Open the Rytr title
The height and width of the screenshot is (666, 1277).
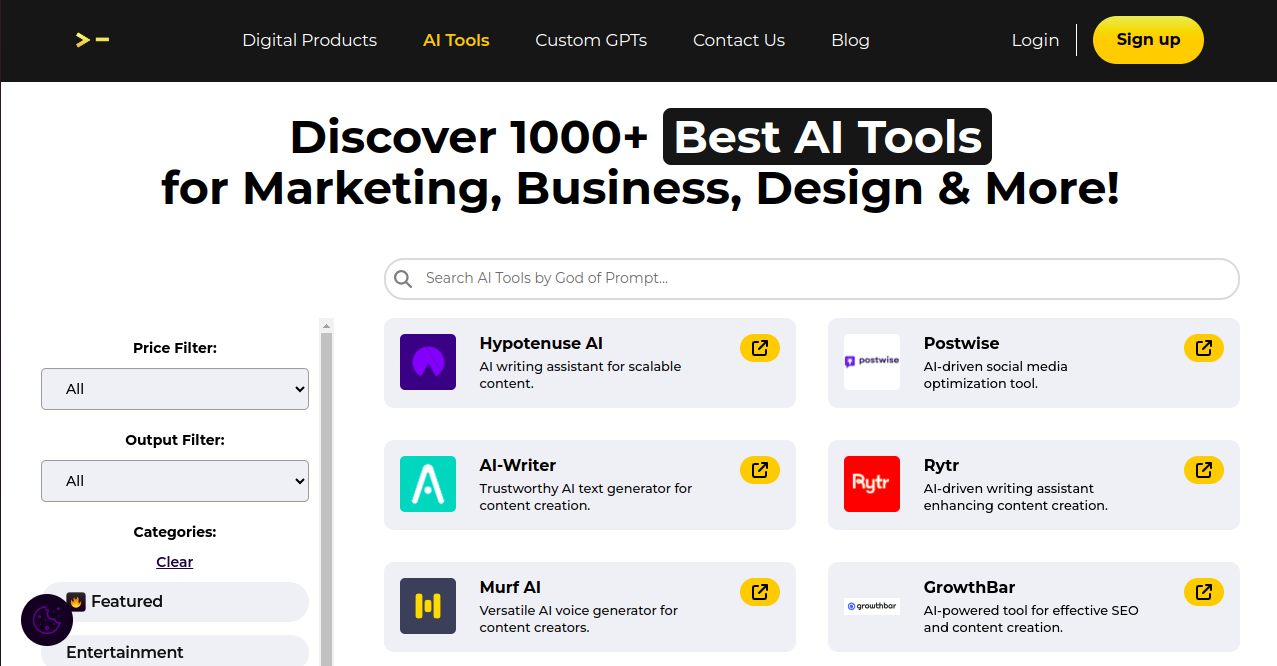(x=942, y=465)
